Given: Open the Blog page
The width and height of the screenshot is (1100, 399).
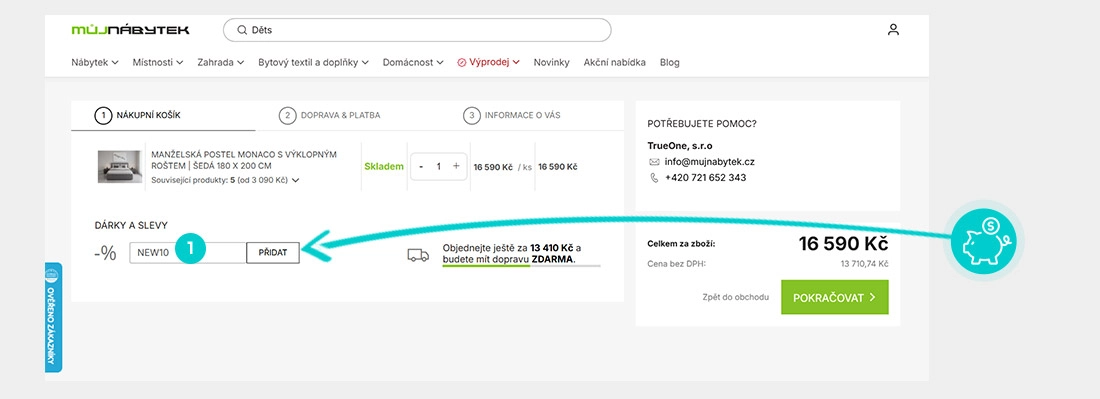Looking at the screenshot, I should [669, 62].
